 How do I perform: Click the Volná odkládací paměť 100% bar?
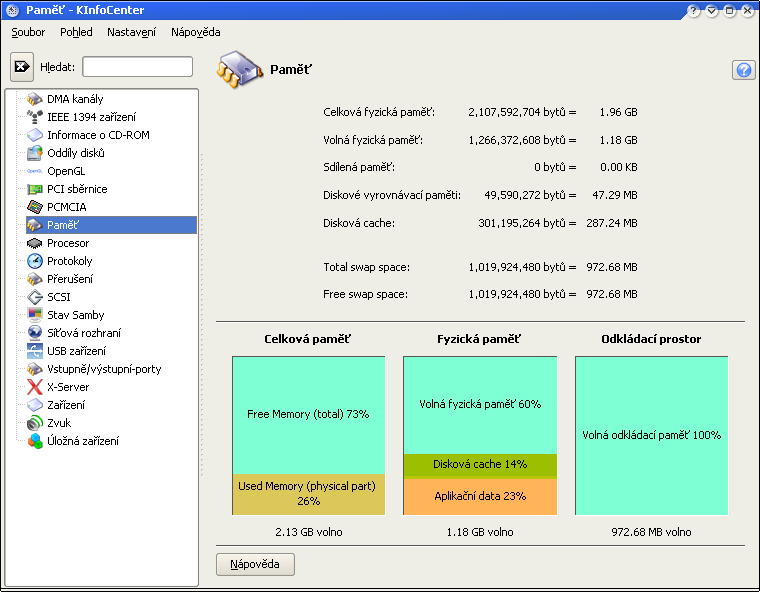(x=651, y=435)
